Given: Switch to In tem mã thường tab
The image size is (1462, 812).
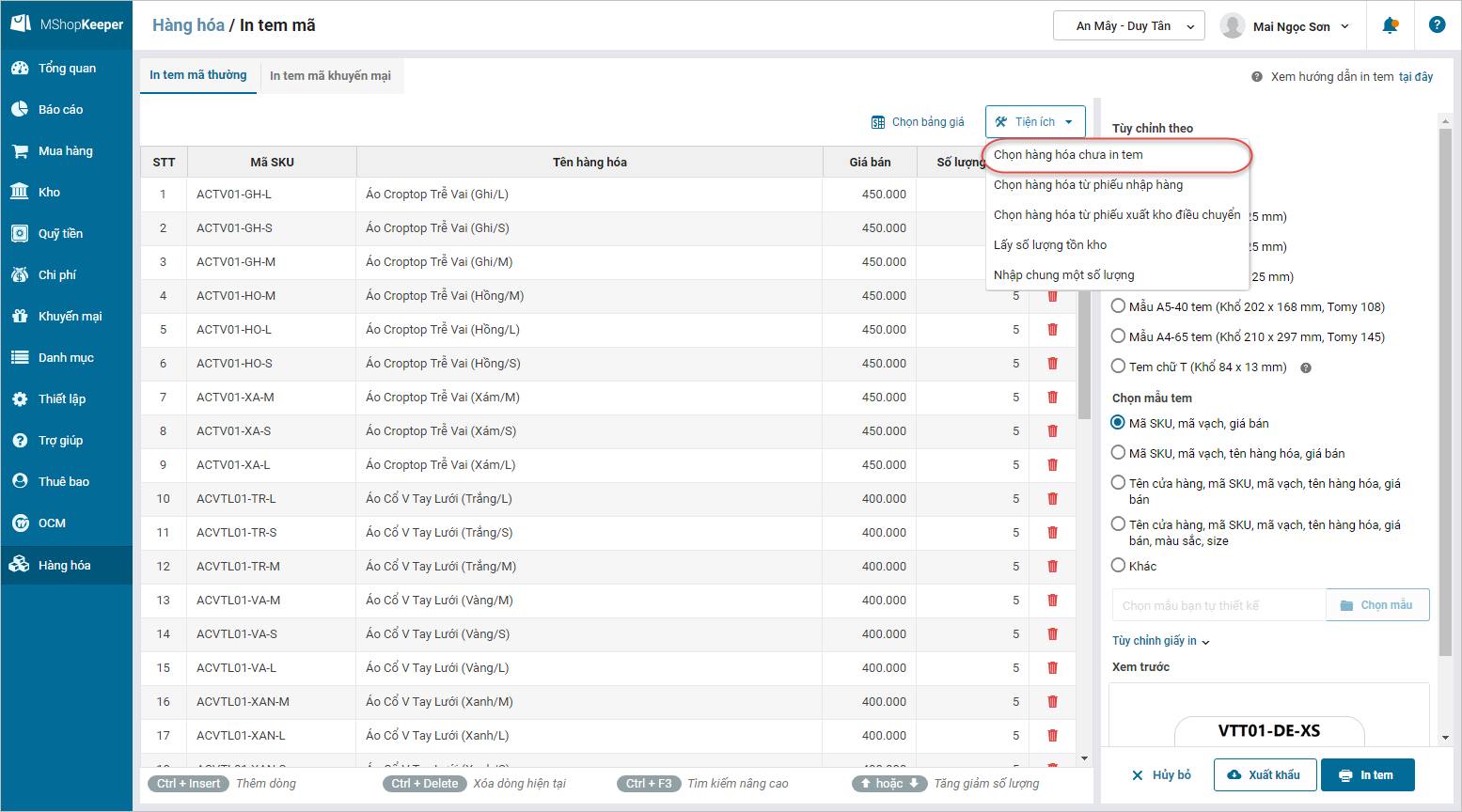Looking at the screenshot, I should [198, 75].
